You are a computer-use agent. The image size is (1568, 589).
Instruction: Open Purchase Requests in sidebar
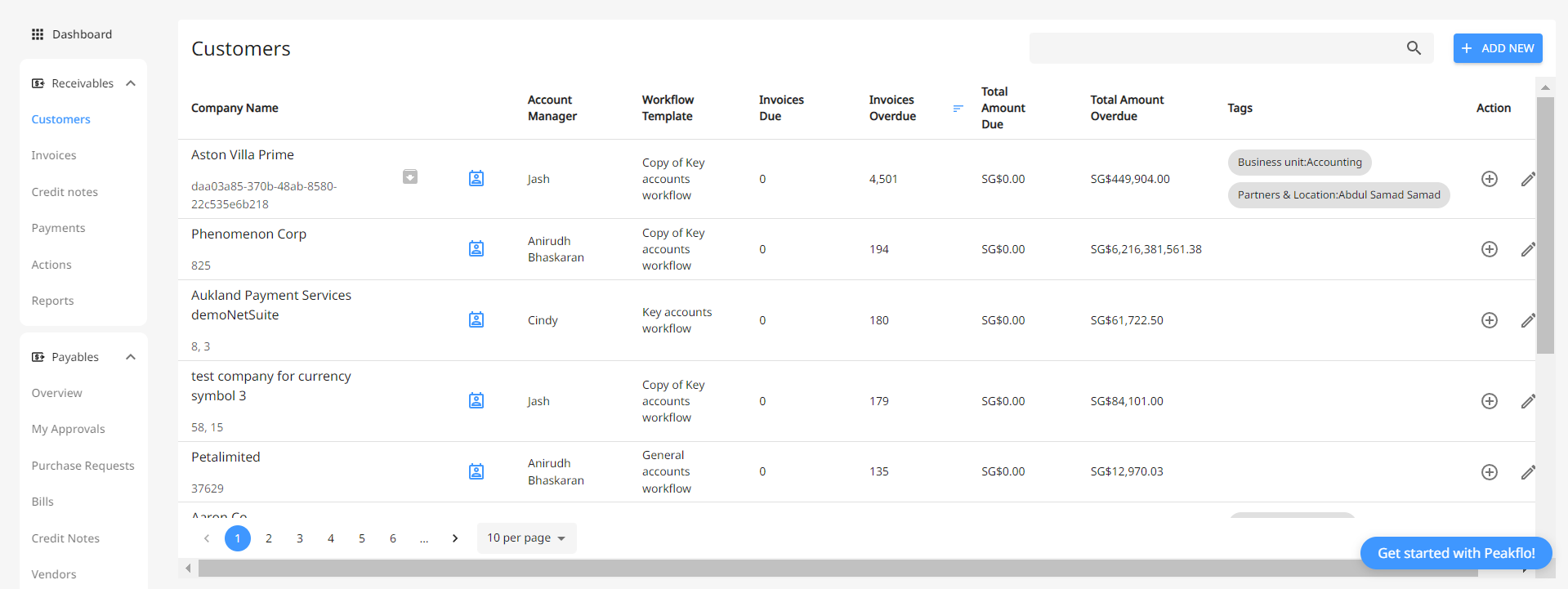click(83, 466)
